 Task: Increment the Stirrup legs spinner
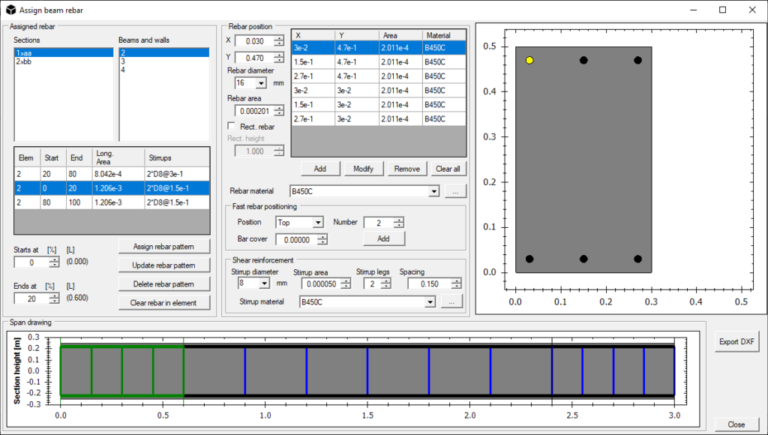(385, 281)
